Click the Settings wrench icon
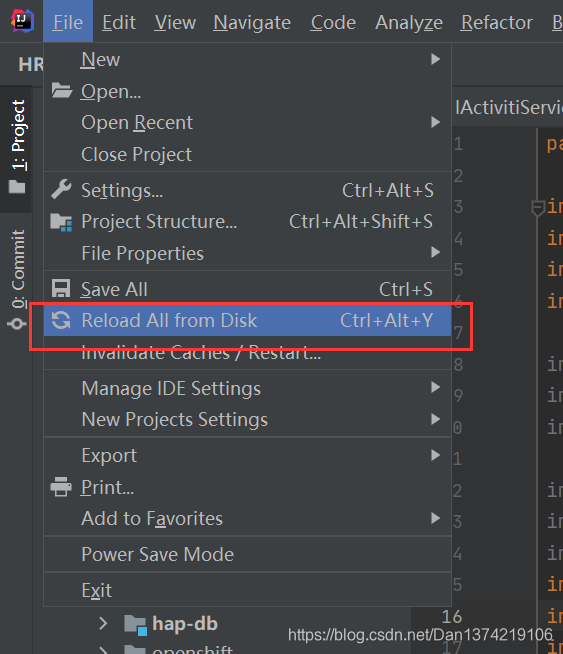 (x=61, y=190)
